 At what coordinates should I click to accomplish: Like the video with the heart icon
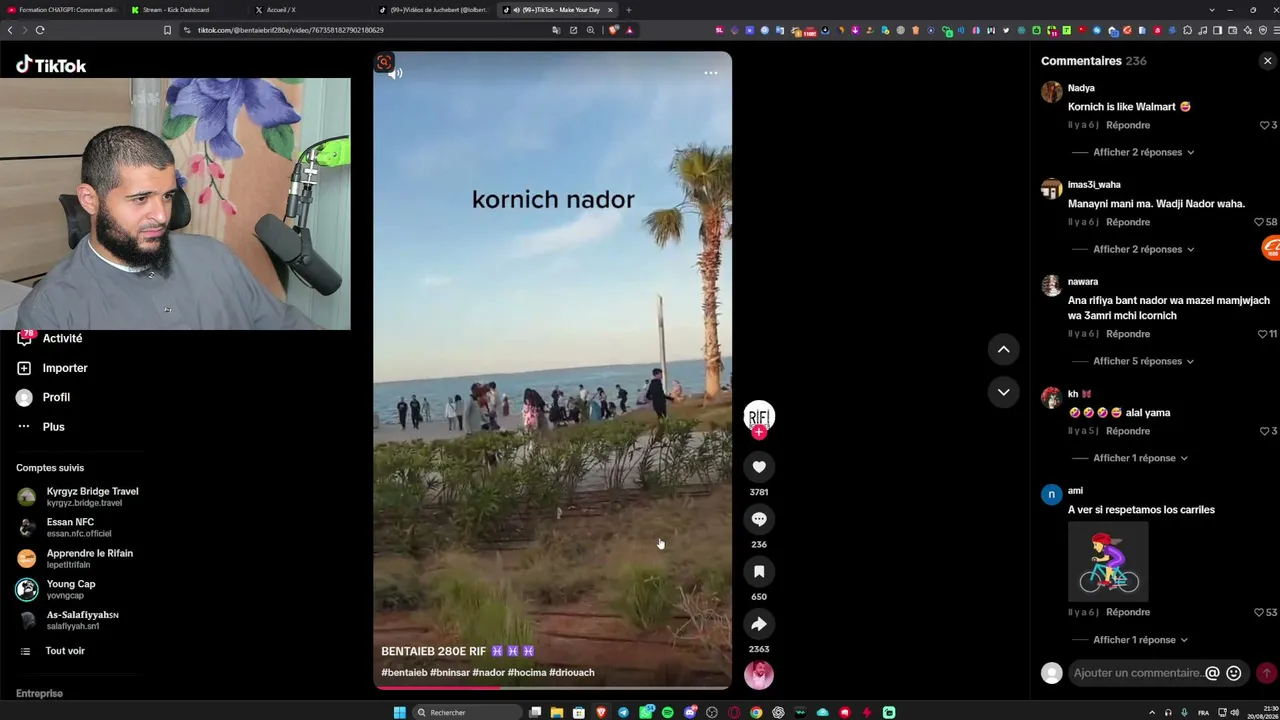click(x=759, y=467)
